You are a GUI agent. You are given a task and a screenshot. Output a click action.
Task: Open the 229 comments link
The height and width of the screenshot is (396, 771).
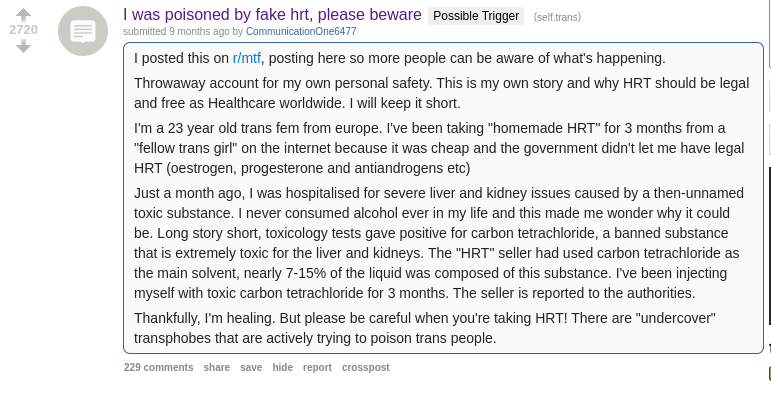tap(158, 367)
